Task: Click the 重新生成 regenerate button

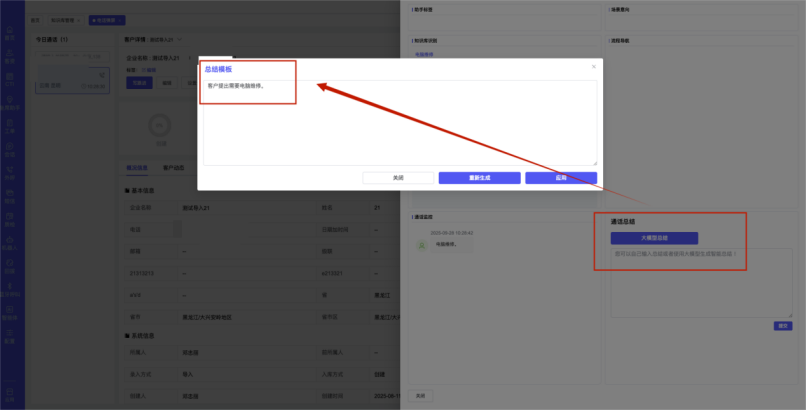Action: pos(479,178)
